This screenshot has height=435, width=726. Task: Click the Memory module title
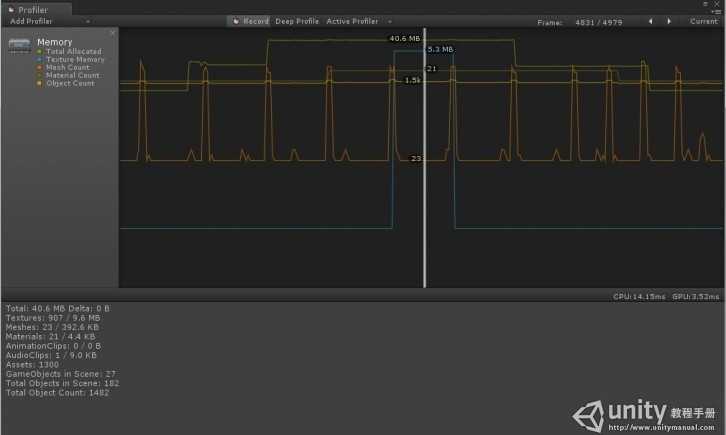click(x=55, y=42)
